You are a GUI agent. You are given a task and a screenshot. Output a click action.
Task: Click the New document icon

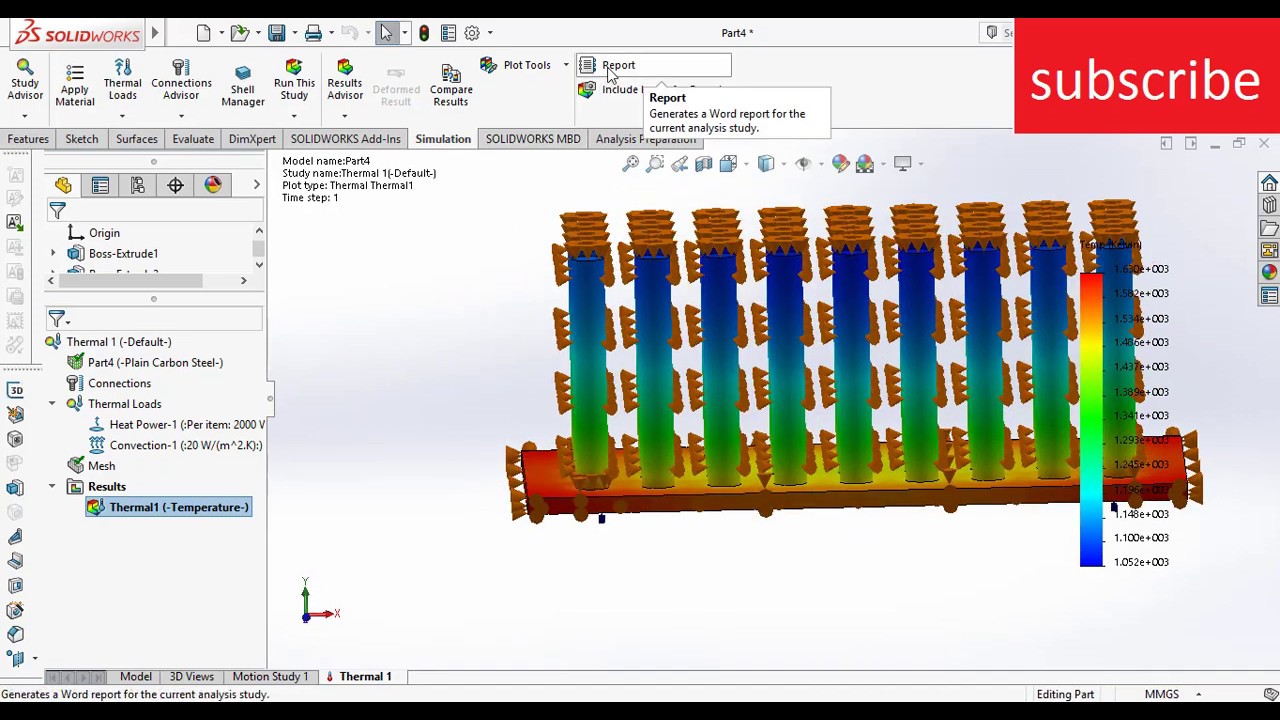point(204,33)
